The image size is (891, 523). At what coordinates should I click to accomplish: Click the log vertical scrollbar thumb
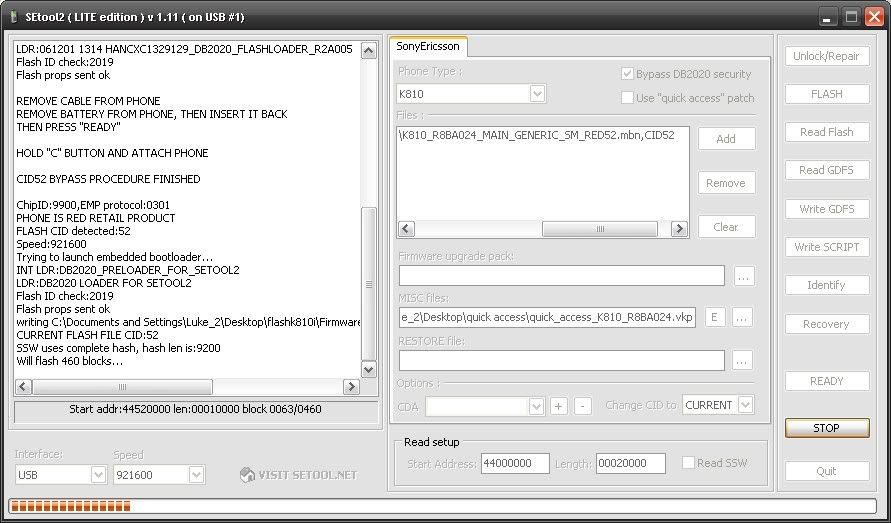click(x=369, y=284)
